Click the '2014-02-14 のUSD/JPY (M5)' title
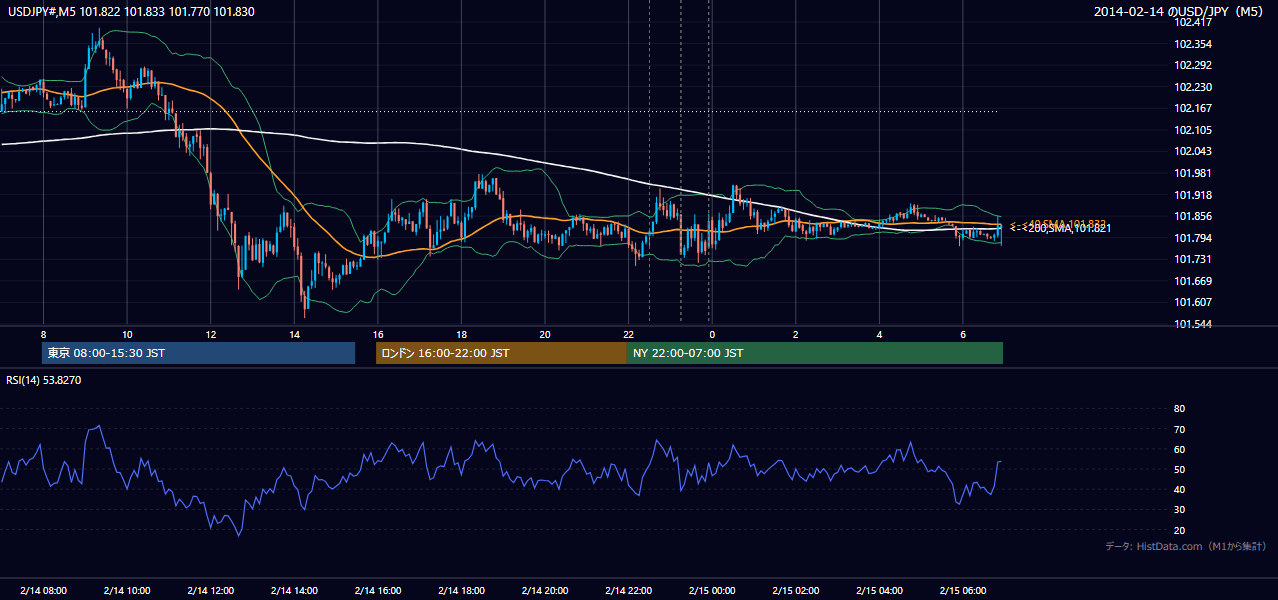The width and height of the screenshot is (1278, 600). point(1180,12)
